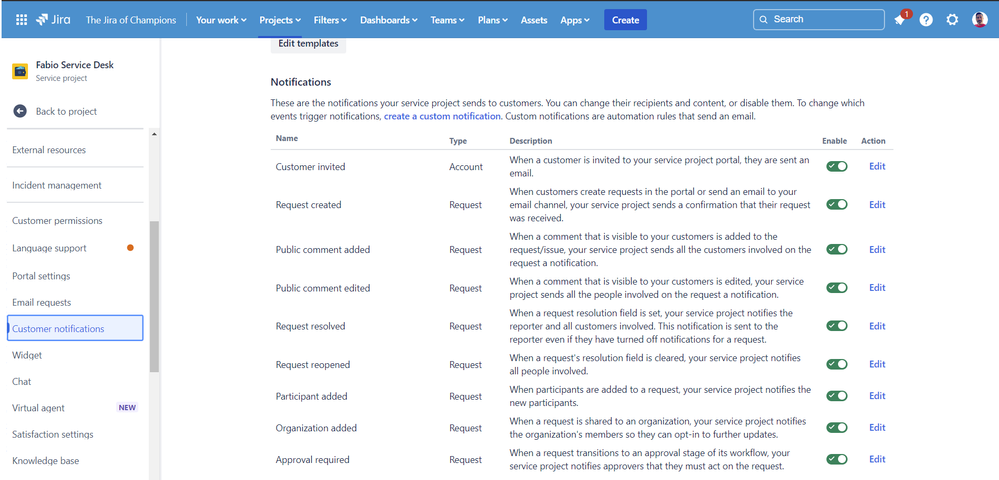Click the NEW badge beside Virtual agent
The width and height of the screenshot is (999, 480).
[127, 408]
